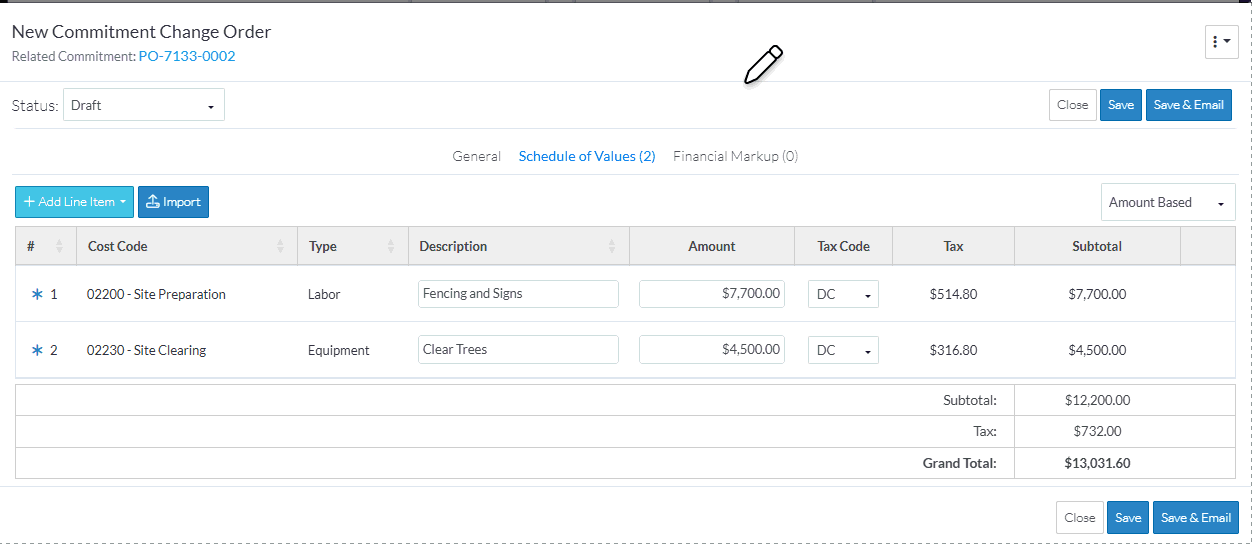This screenshot has width=1252, height=544.
Task: Click the top Close button
Action: 1072,105
